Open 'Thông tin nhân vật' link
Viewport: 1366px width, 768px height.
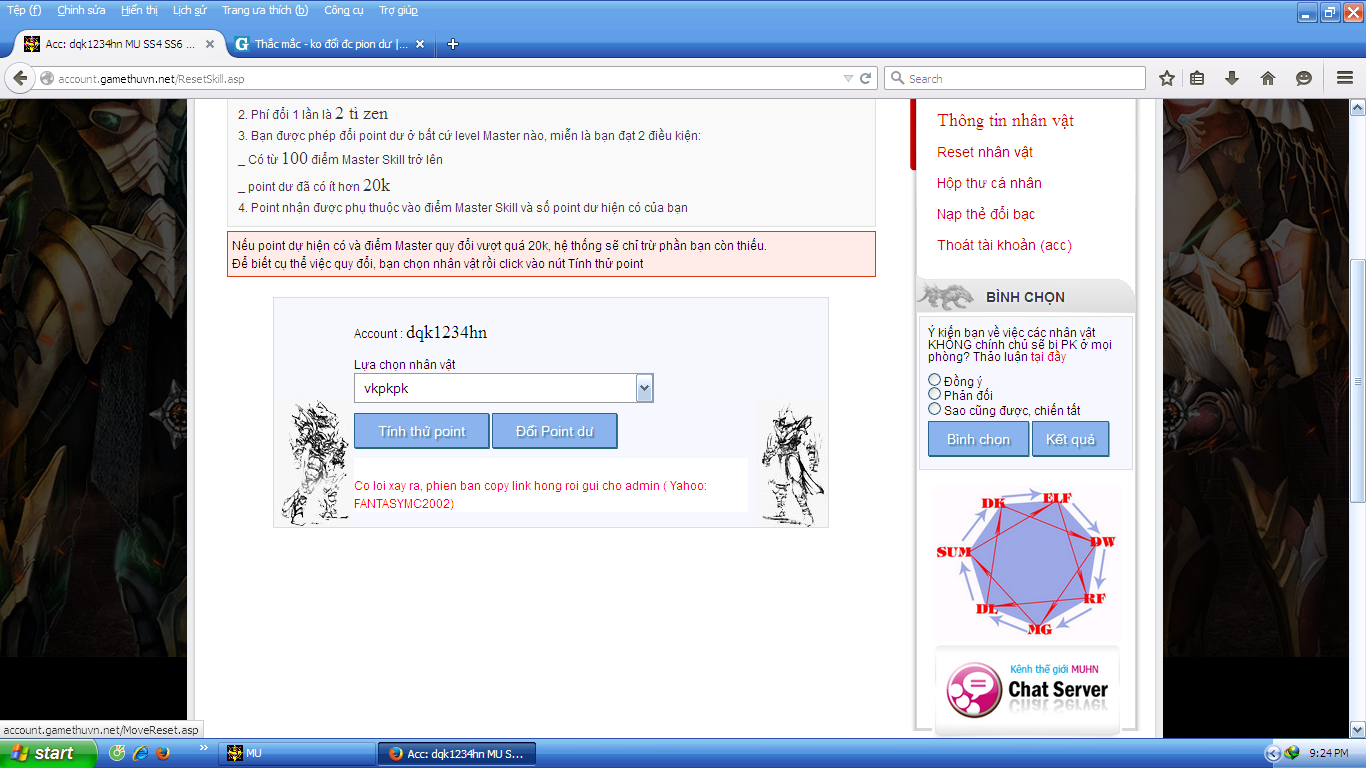coord(1005,120)
